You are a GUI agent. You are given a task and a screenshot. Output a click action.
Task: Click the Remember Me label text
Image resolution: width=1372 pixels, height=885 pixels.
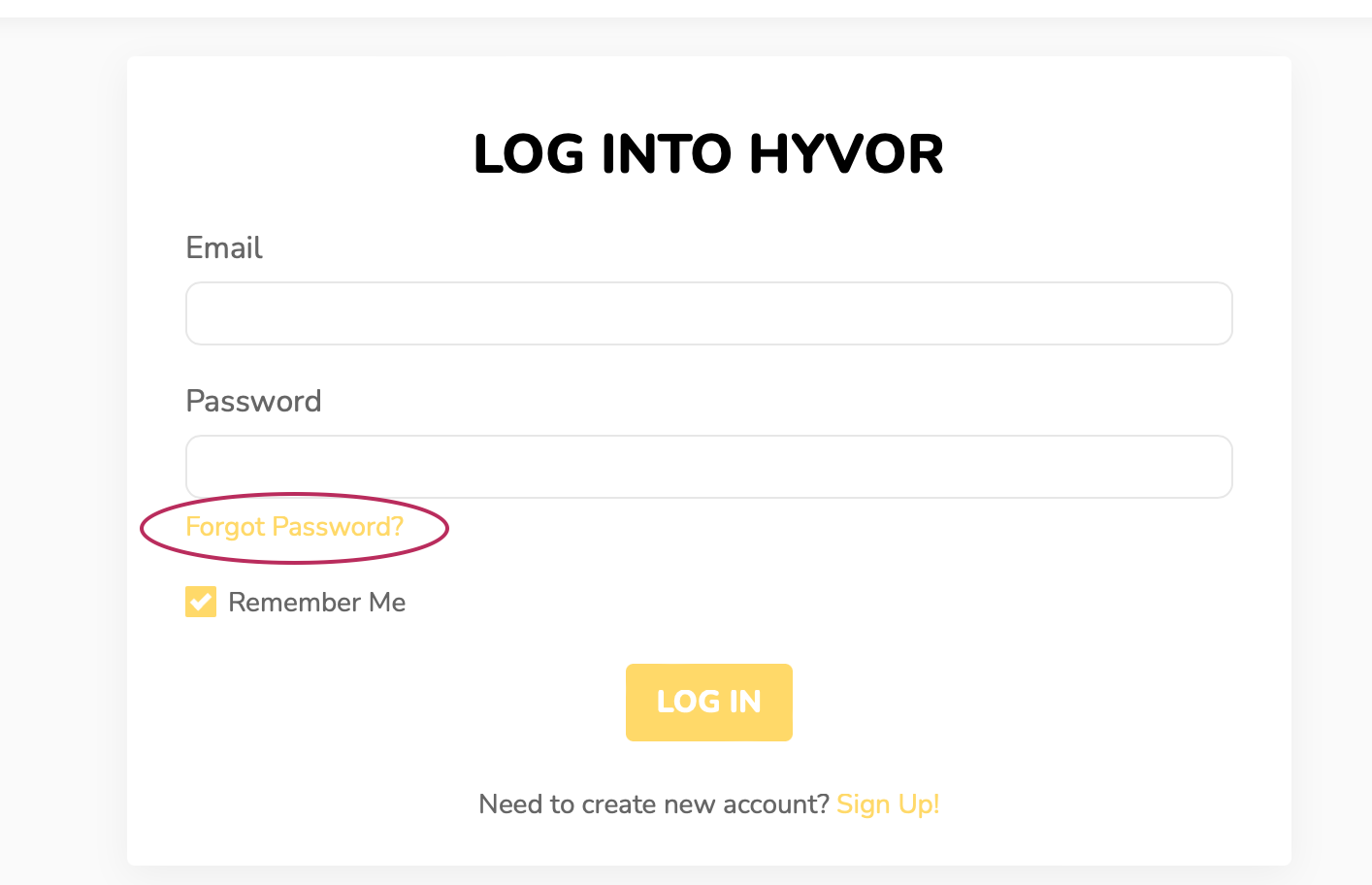[x=317, y=603]
